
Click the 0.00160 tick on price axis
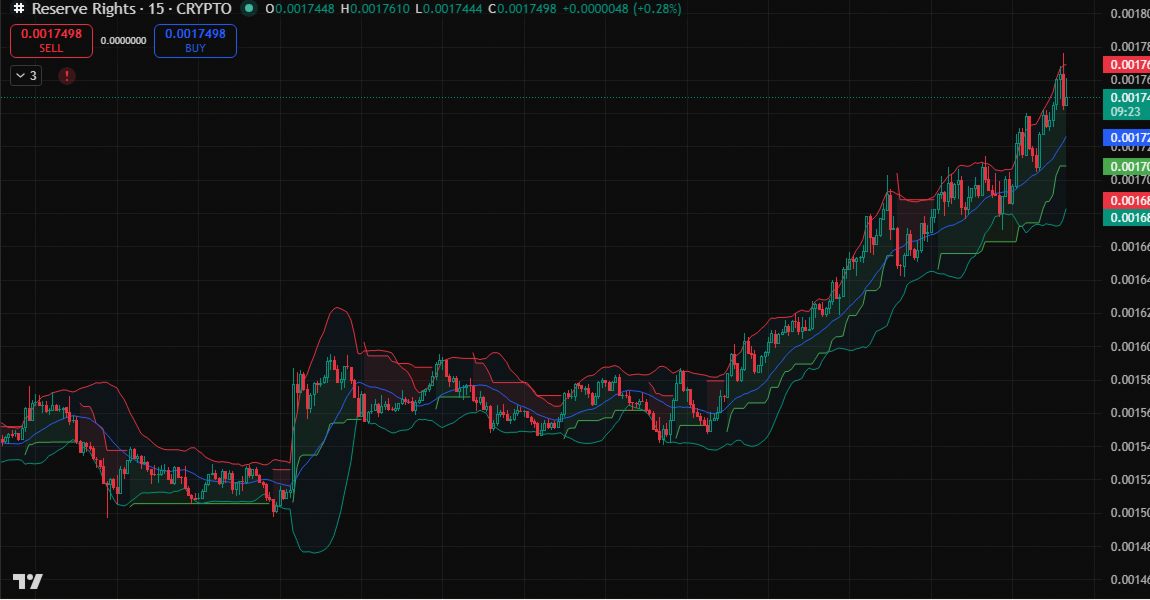[1129, 346]
